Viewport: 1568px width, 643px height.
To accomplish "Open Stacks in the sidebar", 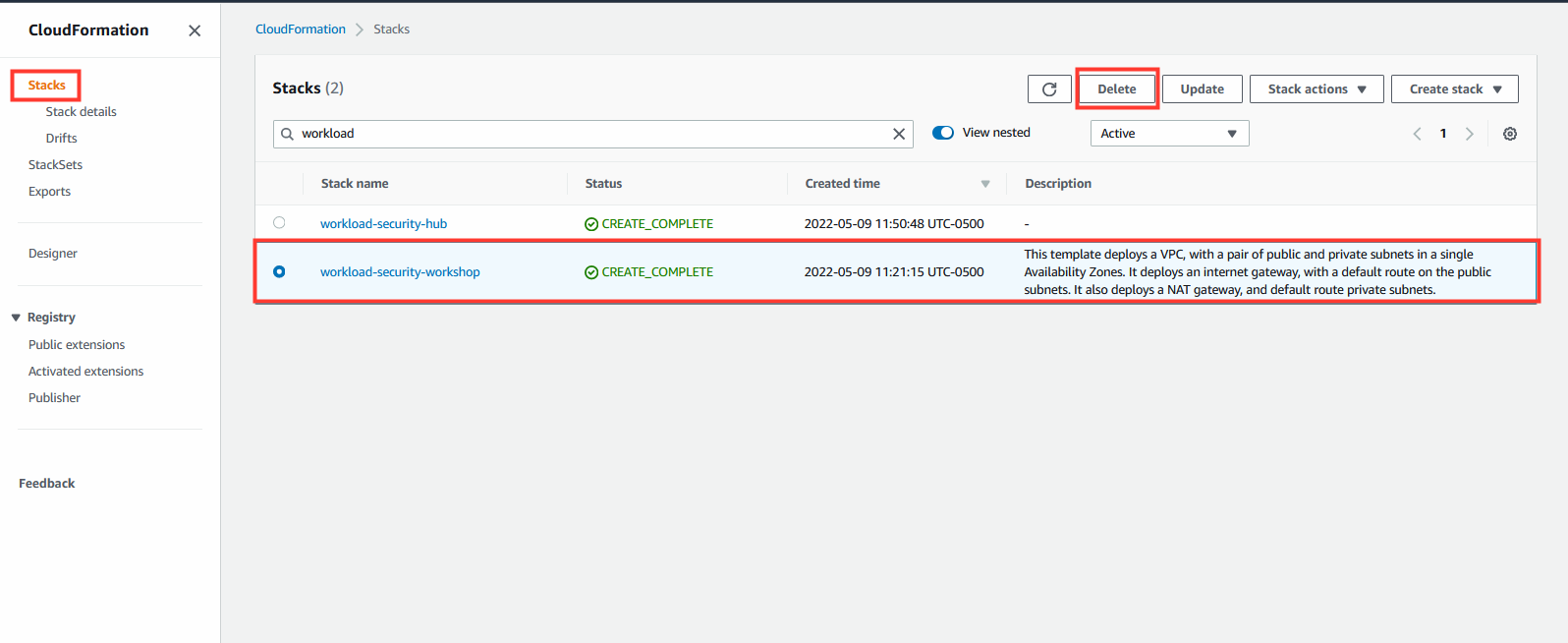I will pos(46,85).
